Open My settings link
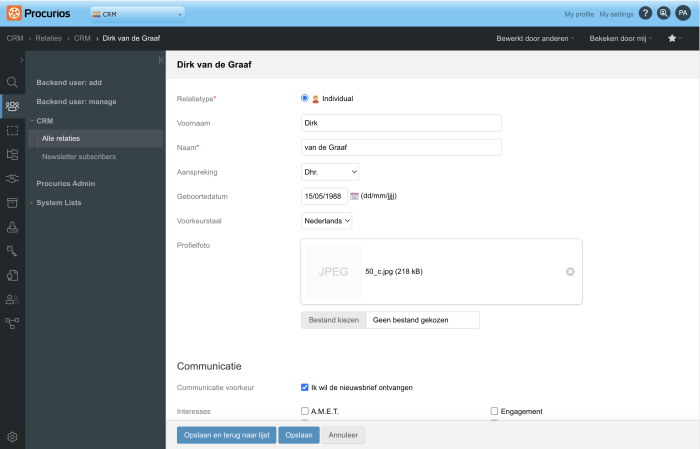Viewport: 700px width, 449px height. (x=616, y=14)
